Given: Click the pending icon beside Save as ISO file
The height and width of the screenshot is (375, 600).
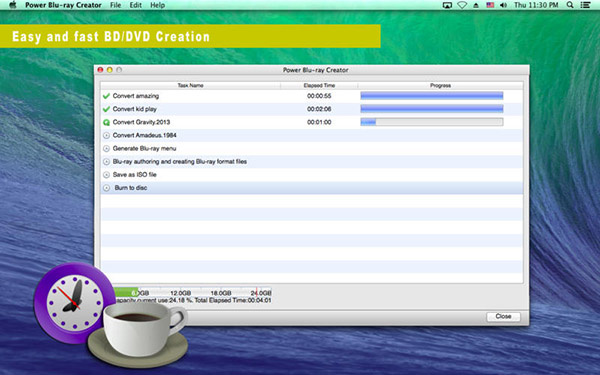Looking at the screenshot, I should tap(106, 175).
